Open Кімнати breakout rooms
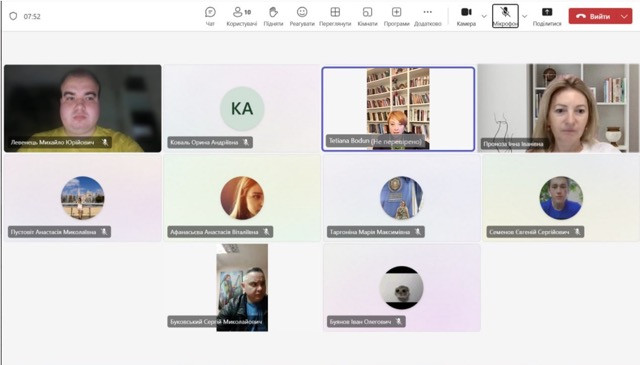The image size is (640, 365). pyautogui.click(x=367, y=16)
